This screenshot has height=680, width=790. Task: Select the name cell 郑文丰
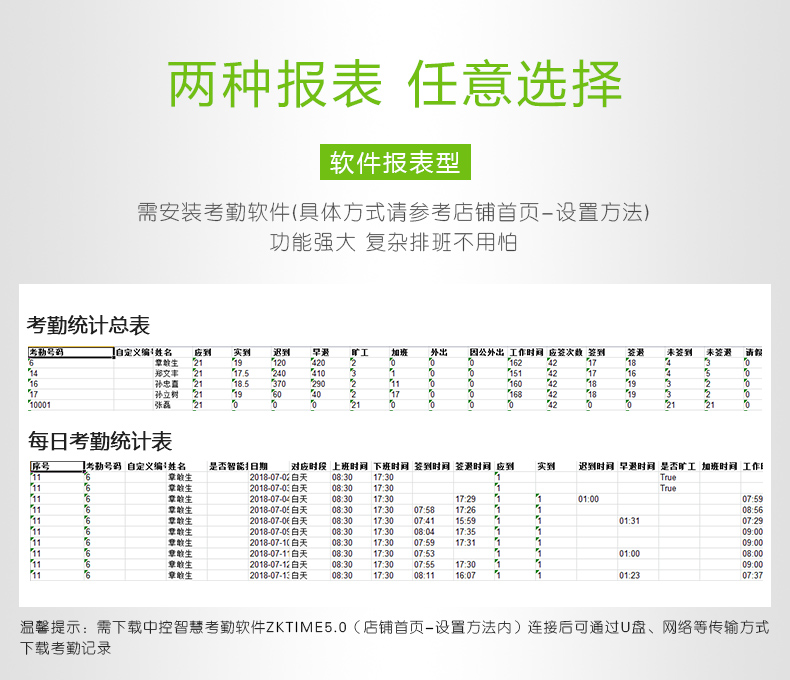166,373
